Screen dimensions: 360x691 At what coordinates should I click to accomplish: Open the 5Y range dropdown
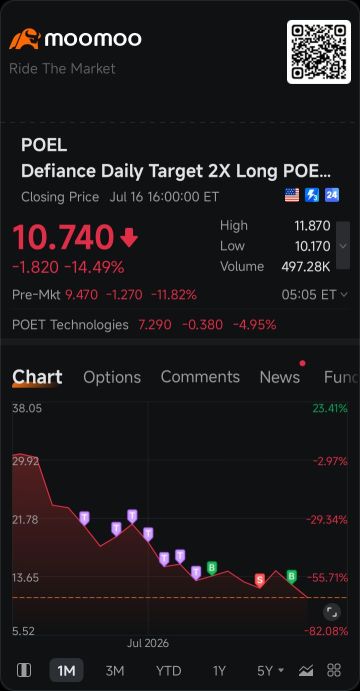(x=270, y=671)
